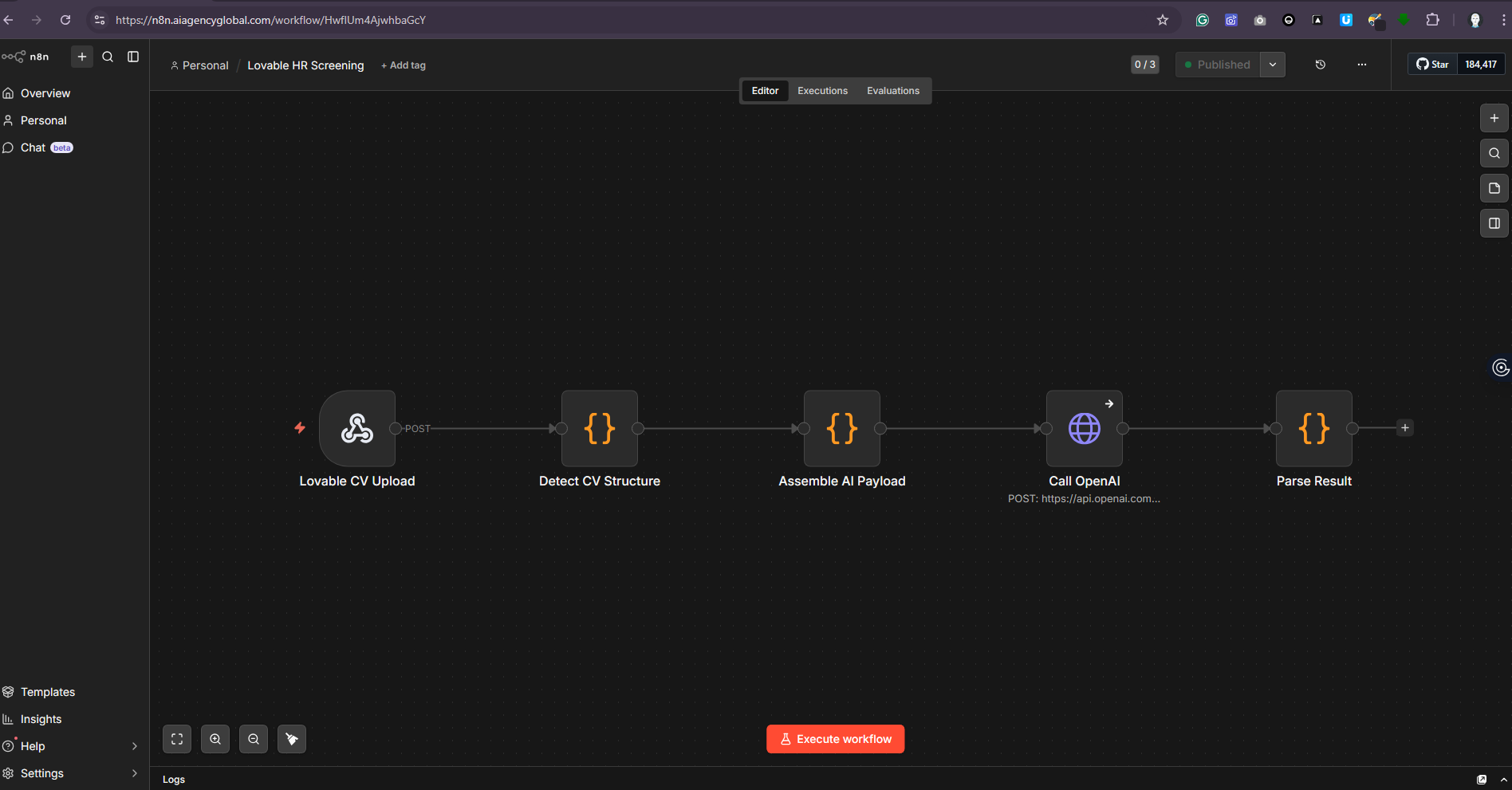
Task: Fit the workflow to view
Action: coord(177,739)
